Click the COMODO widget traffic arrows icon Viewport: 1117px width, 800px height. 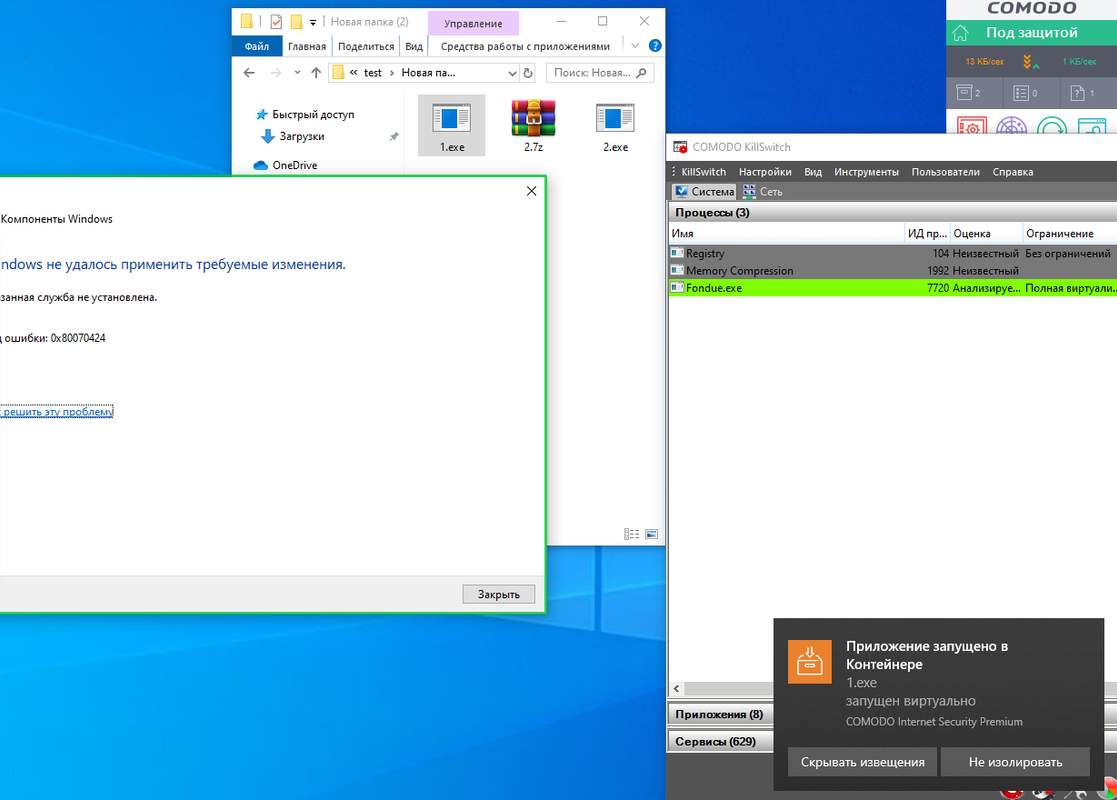[1031, 62]
